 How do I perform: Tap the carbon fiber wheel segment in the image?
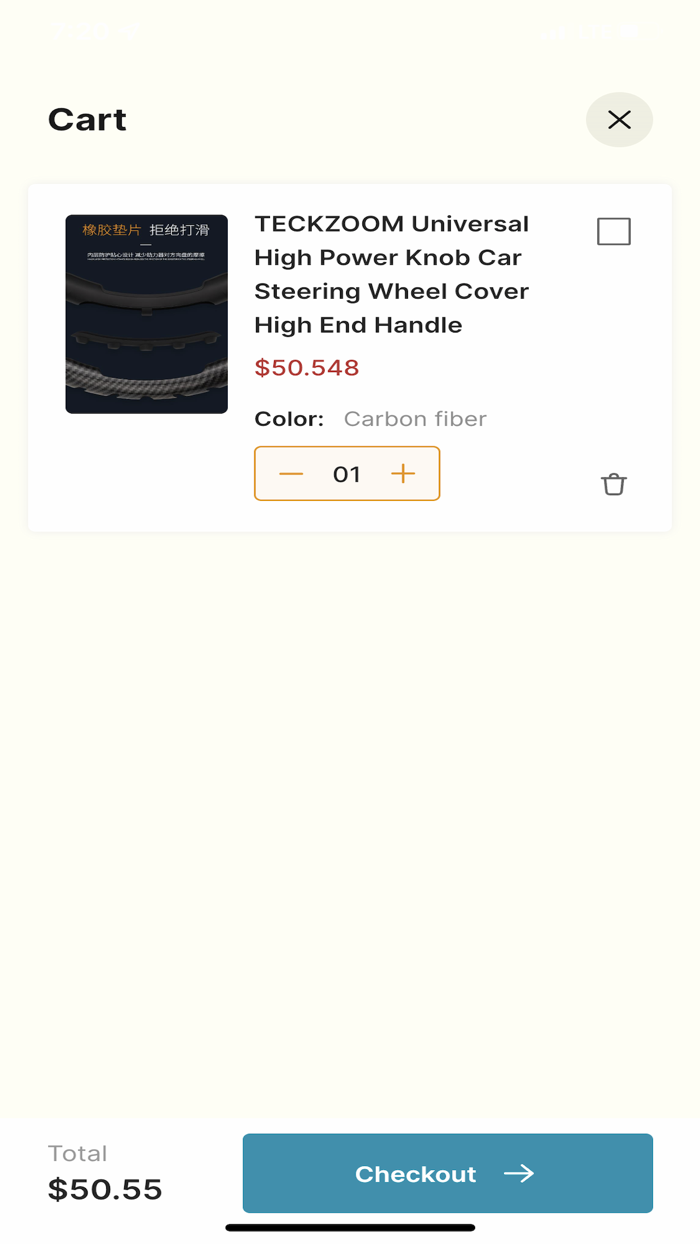click(147, 380)
